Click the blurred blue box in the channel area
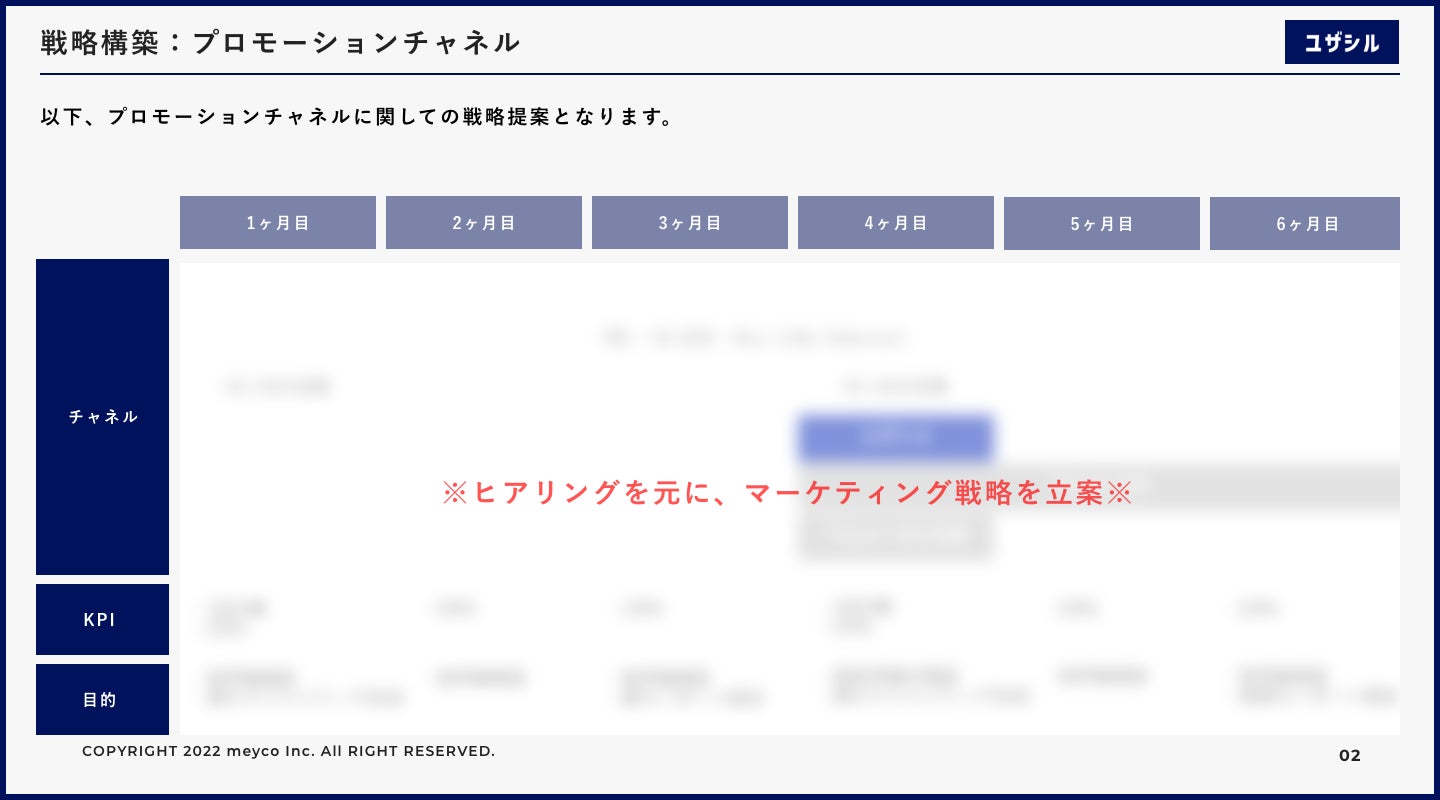The image size is (1440, 800). [895, 437]
